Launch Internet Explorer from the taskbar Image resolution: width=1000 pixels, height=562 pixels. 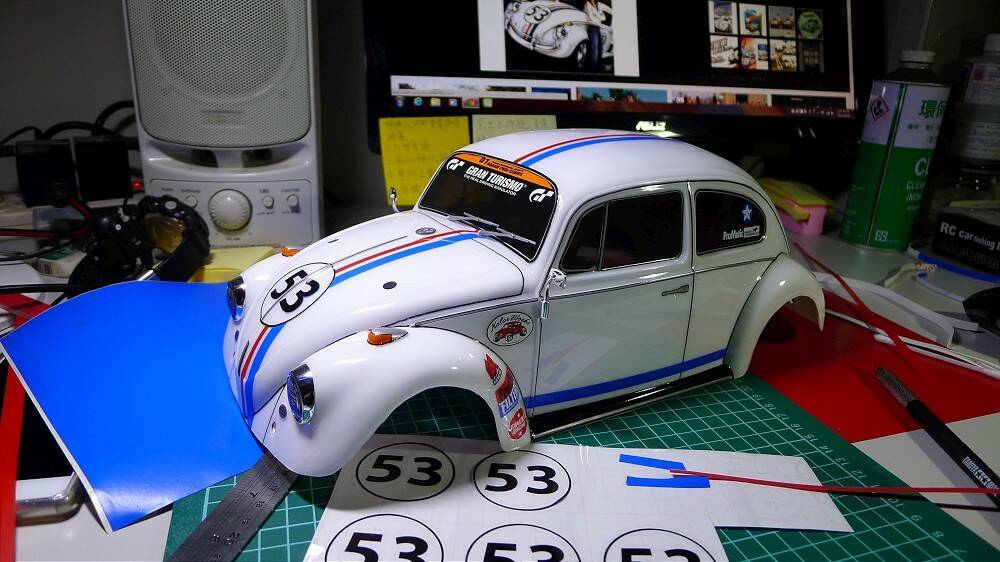pos(418,102)
